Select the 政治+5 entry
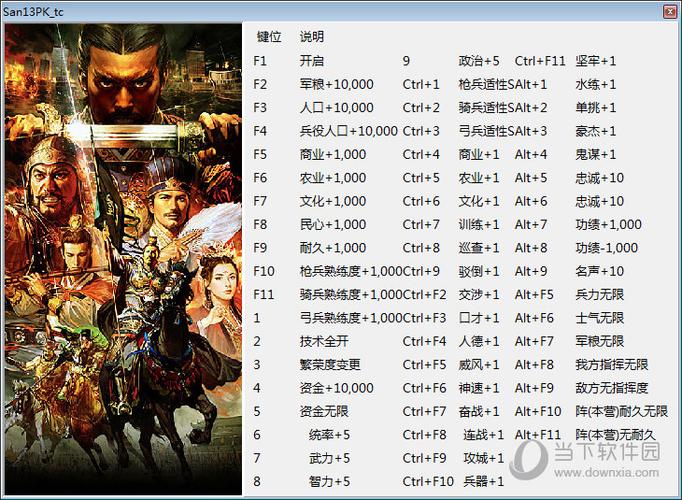 [x=479, y=61]
